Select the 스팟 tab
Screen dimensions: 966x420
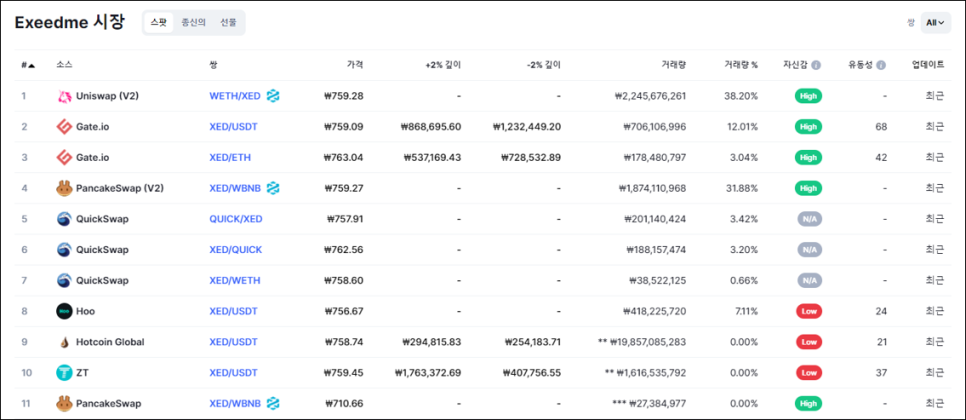(x=158, y=22)
